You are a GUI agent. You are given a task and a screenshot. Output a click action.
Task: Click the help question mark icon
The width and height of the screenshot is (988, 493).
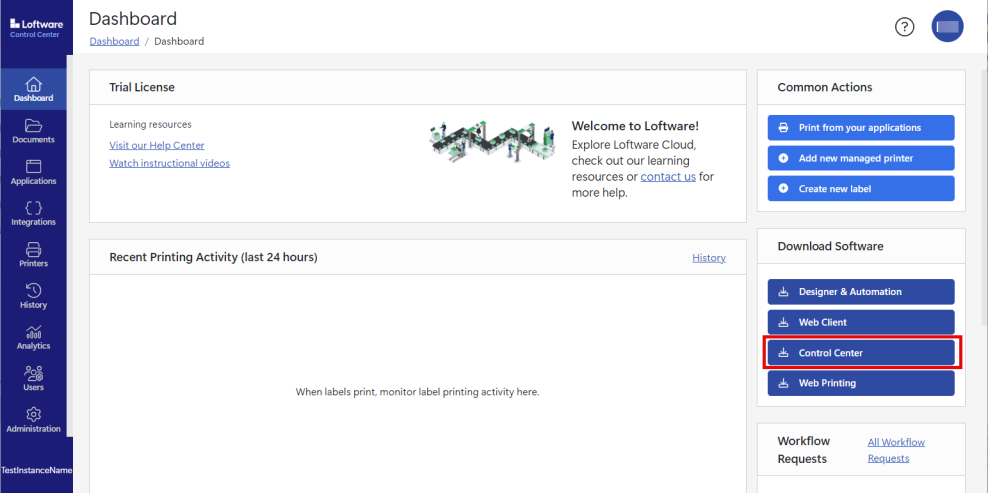pyautogui.click(x=904, y=27)
